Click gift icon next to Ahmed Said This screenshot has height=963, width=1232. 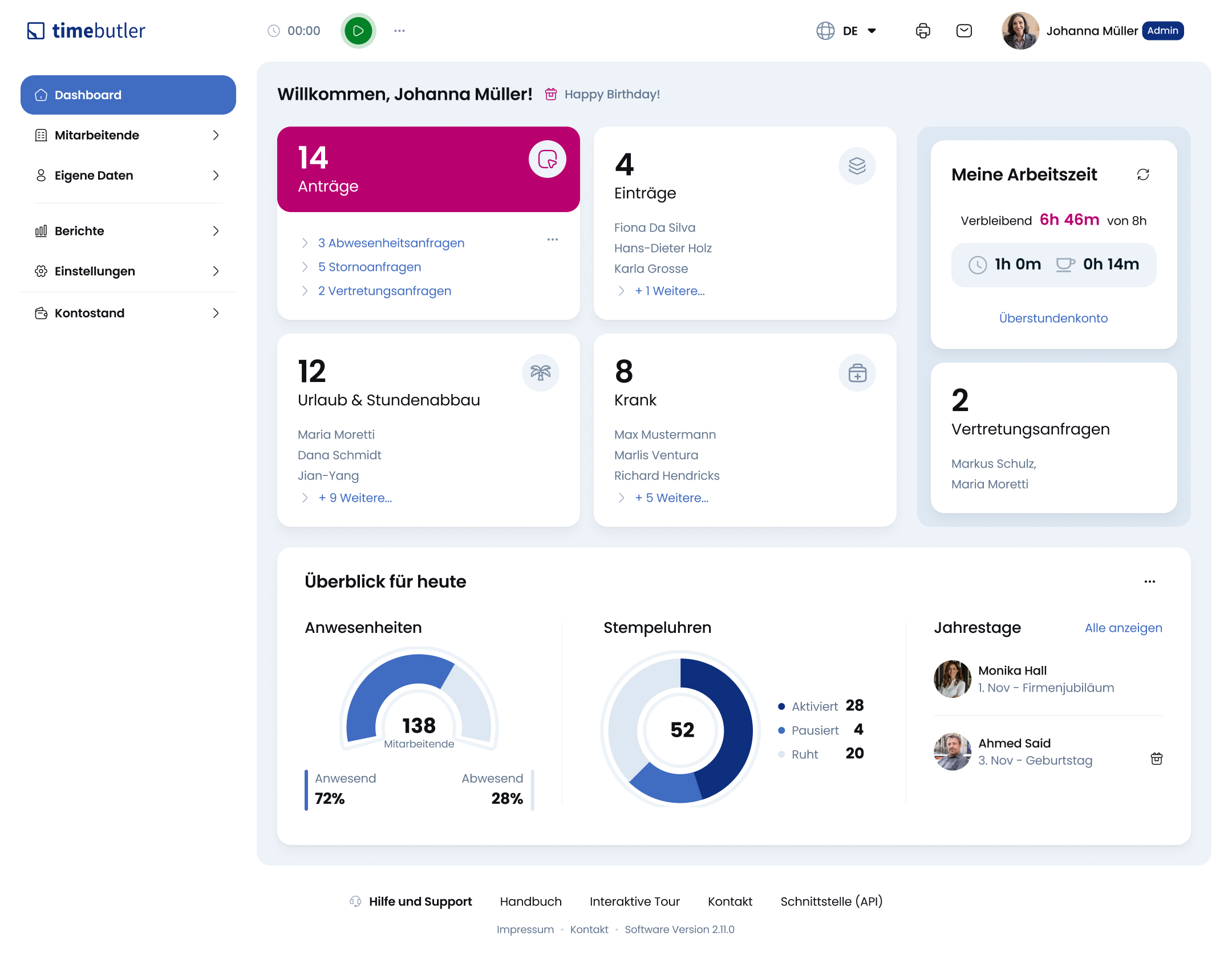(1156, 759)
